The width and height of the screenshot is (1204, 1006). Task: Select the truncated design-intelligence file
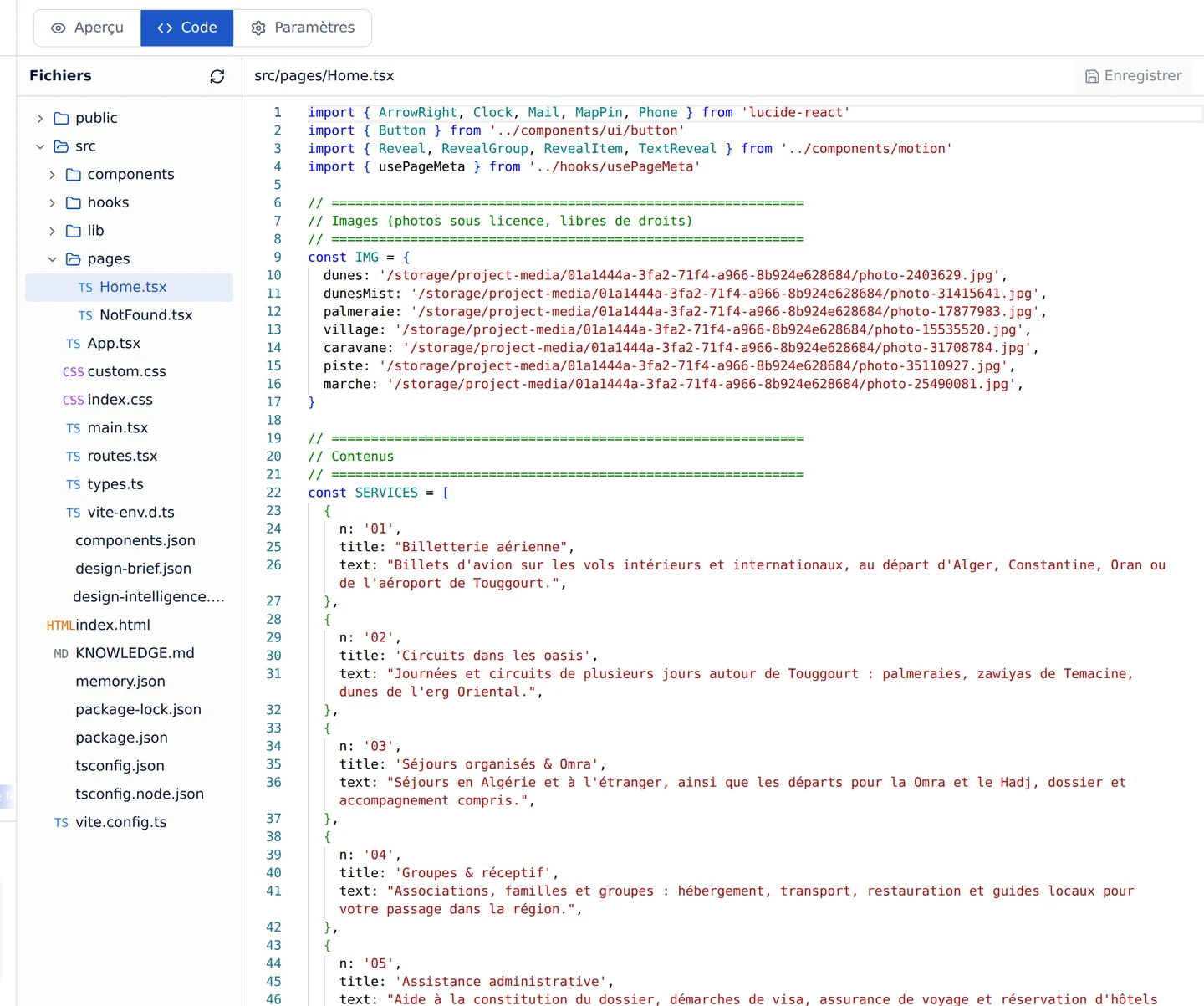tap(130, 597)
